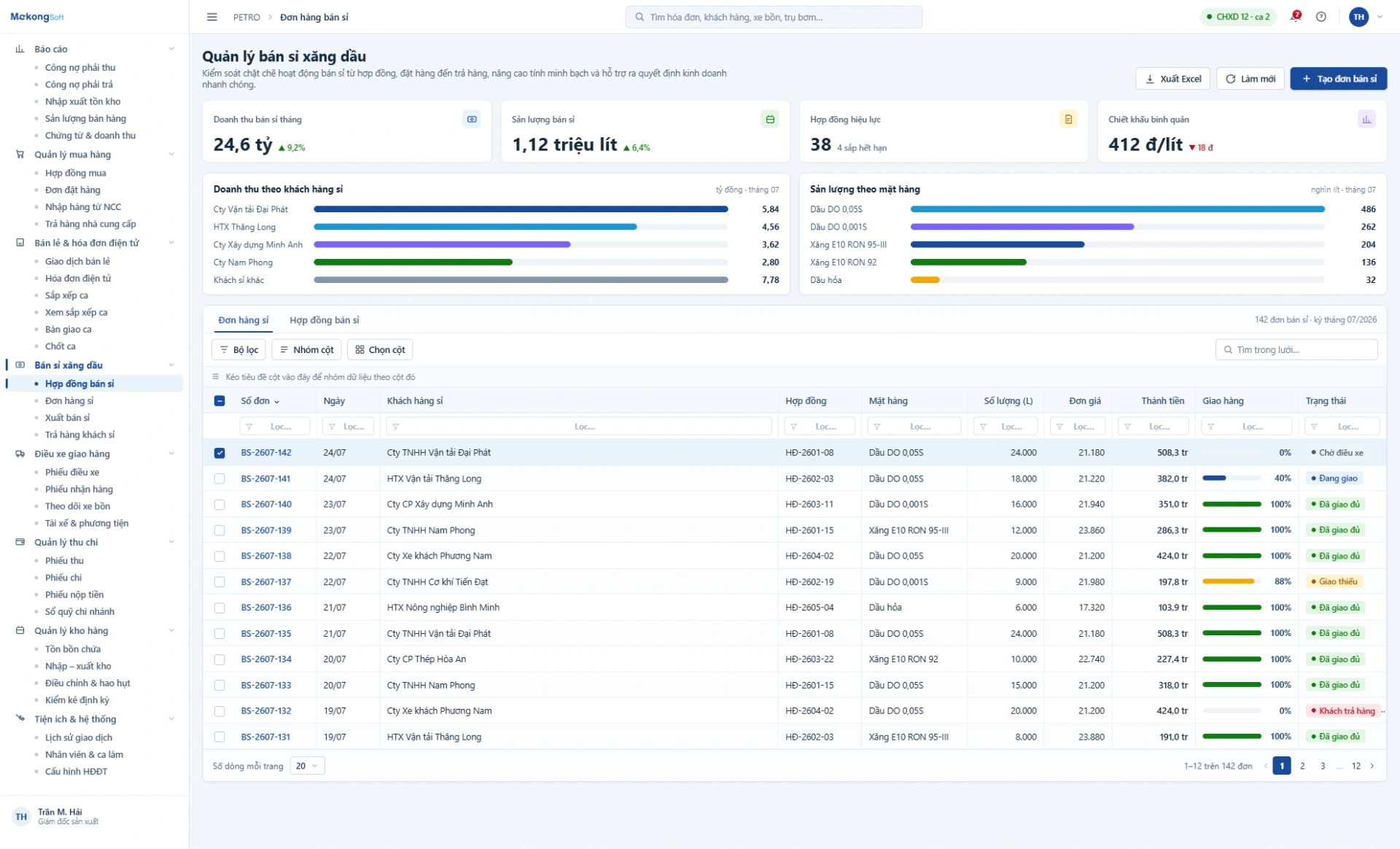Click the Quản lý thu chi wallet icon
Image resolution: width=1400 pixels, height=849 pixels.
[x=20, y=542]
